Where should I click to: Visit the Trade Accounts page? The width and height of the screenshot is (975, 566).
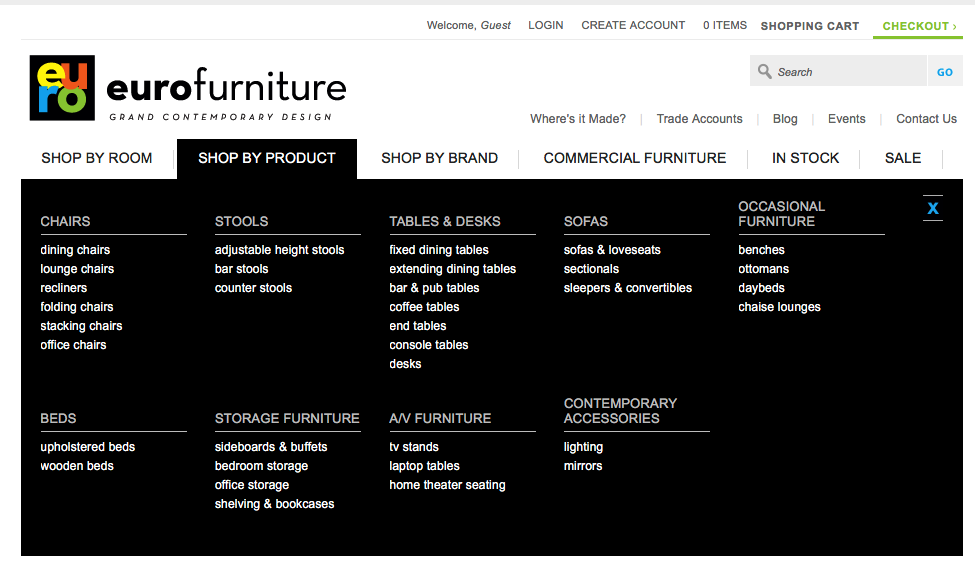click(x=699, y=119)
